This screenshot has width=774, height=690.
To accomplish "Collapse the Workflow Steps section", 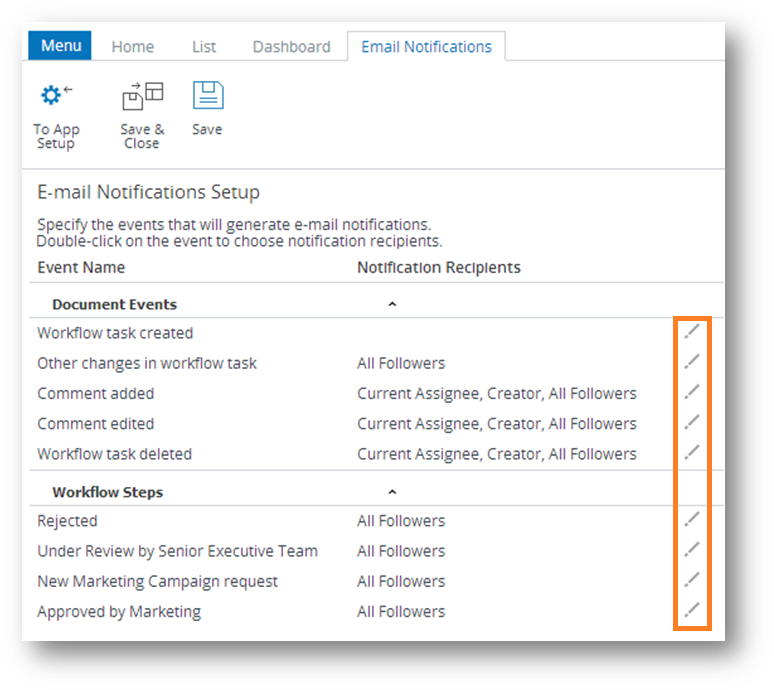I will pyautogui.click(x=392, y=492).
